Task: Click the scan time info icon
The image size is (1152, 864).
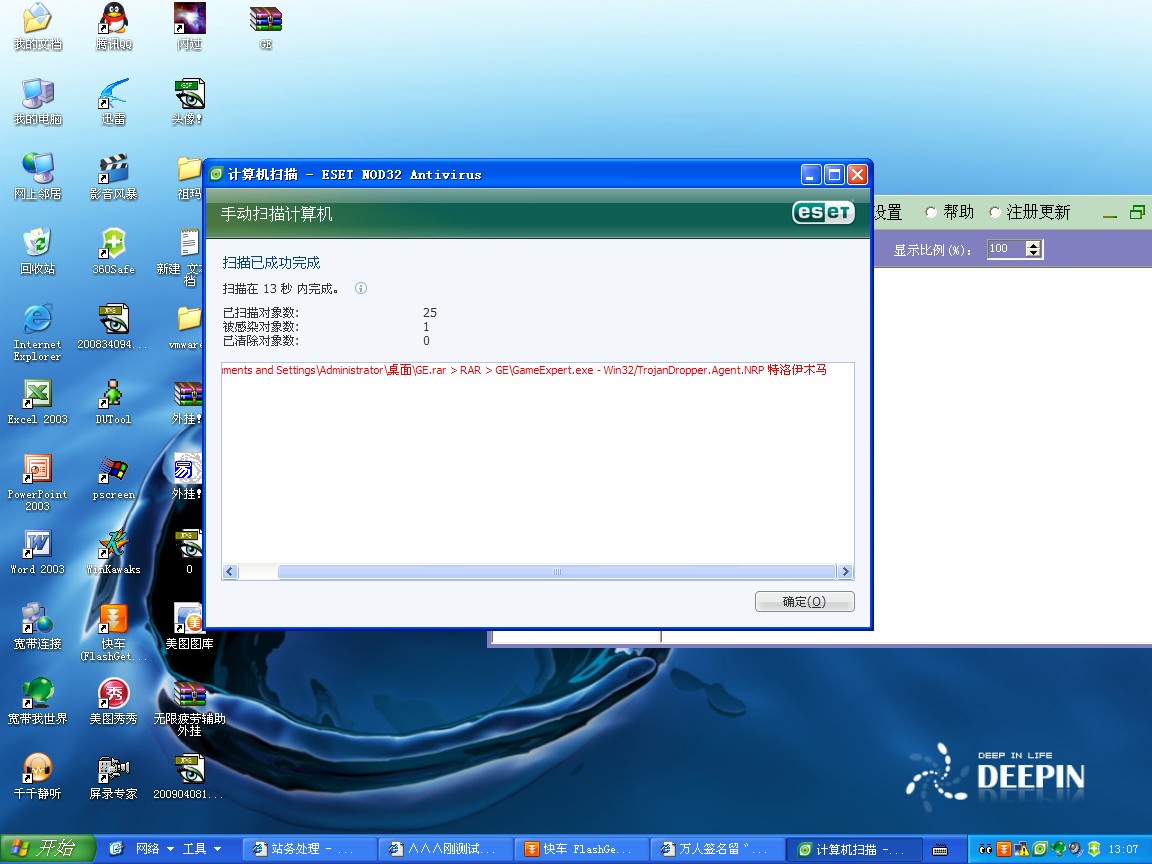Action: (361, 288)
